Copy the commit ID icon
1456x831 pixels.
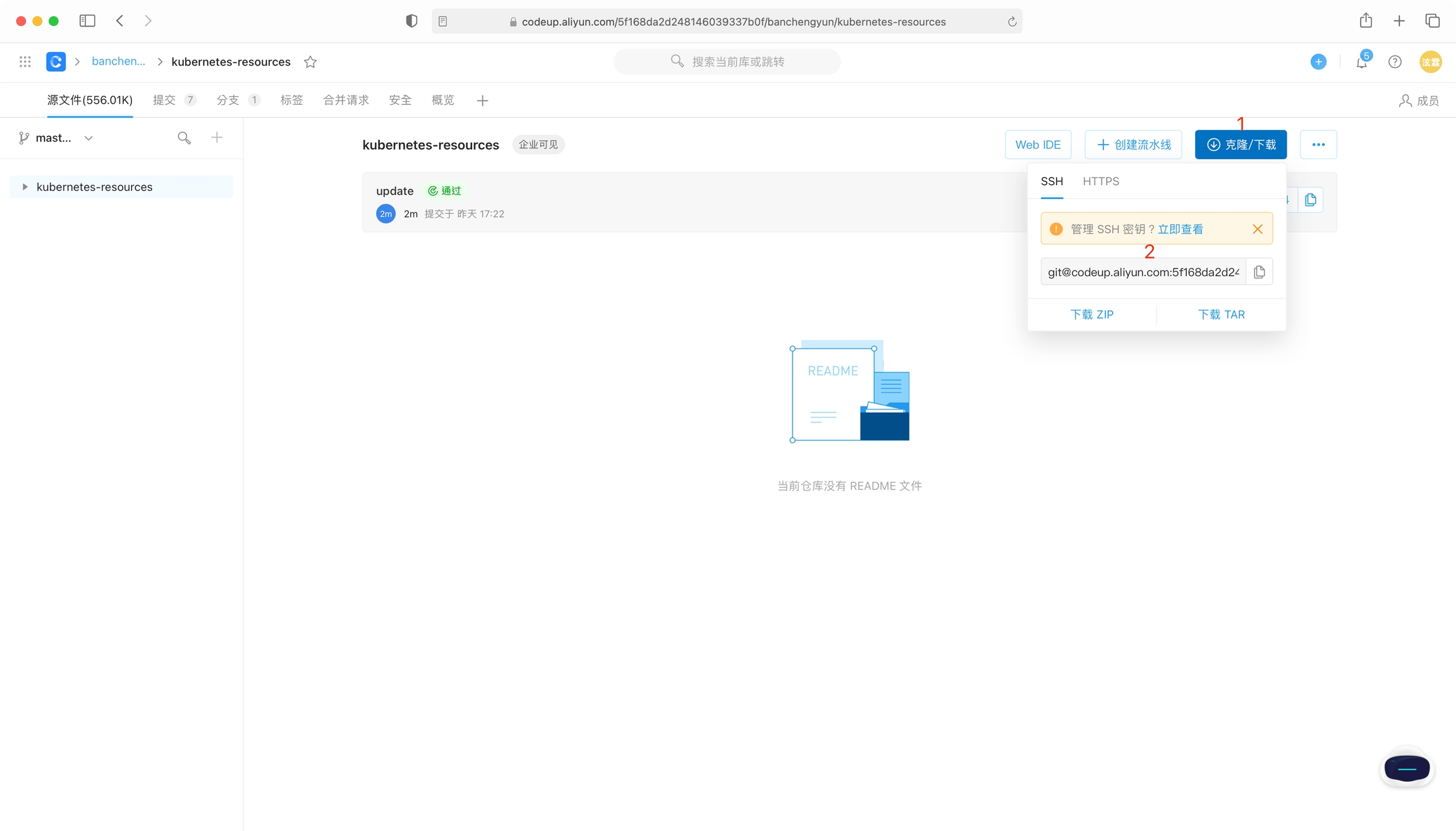click(x=1310, y=200)
